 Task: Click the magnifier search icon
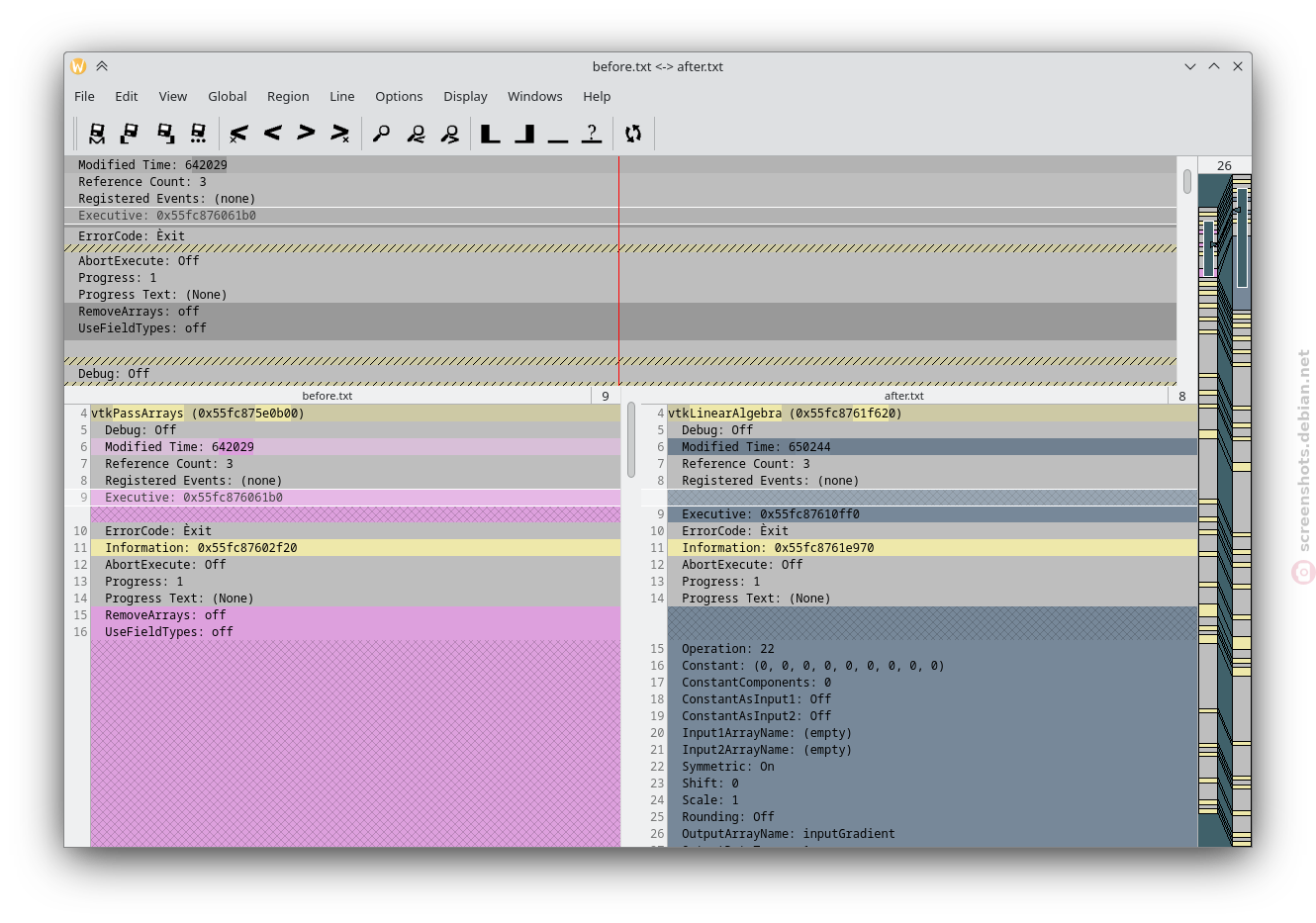[x=381, y=133]
